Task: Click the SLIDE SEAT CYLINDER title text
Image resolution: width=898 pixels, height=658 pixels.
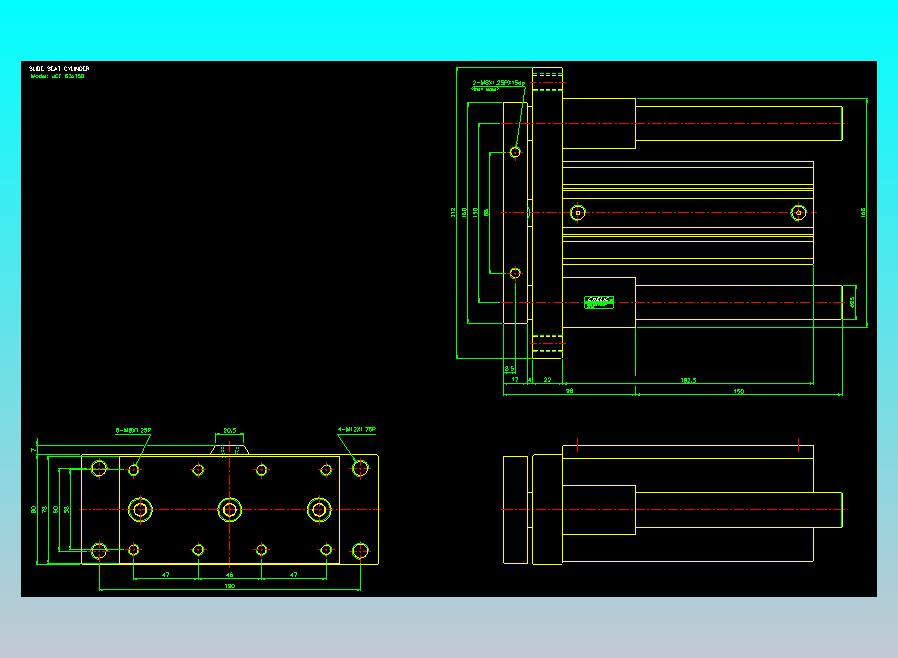Action: click(59, 69)
